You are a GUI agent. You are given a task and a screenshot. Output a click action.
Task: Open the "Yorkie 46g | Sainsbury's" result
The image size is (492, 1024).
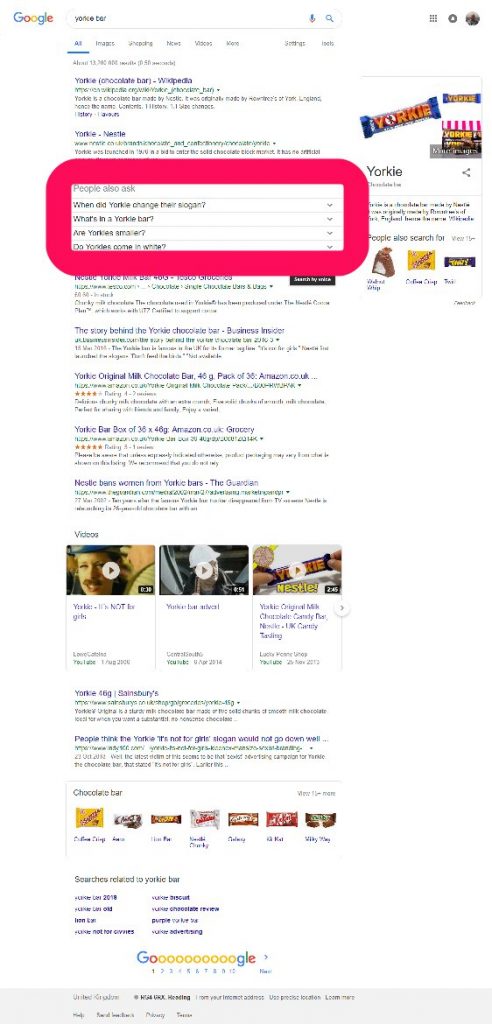pos(116,693)
